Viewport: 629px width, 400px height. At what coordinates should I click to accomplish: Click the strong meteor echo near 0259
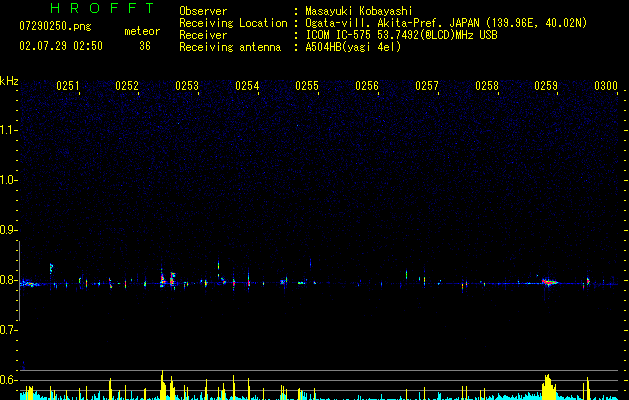pyautogui.click(x=550, y=282)
